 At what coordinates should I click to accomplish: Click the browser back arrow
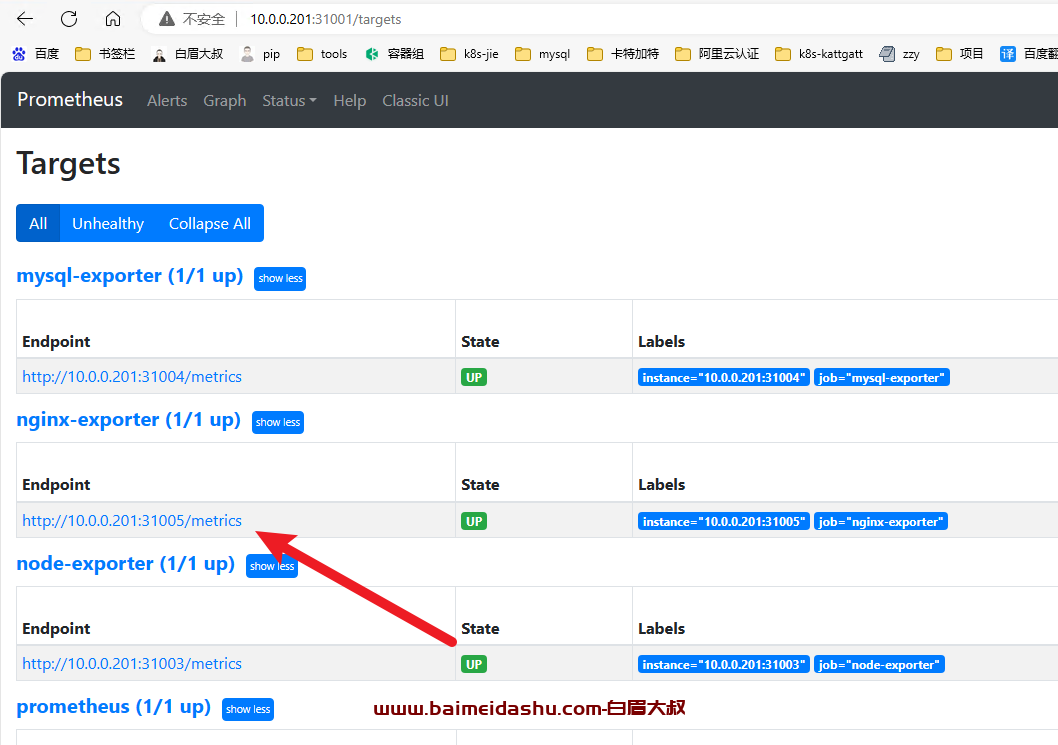pos(25,19)
